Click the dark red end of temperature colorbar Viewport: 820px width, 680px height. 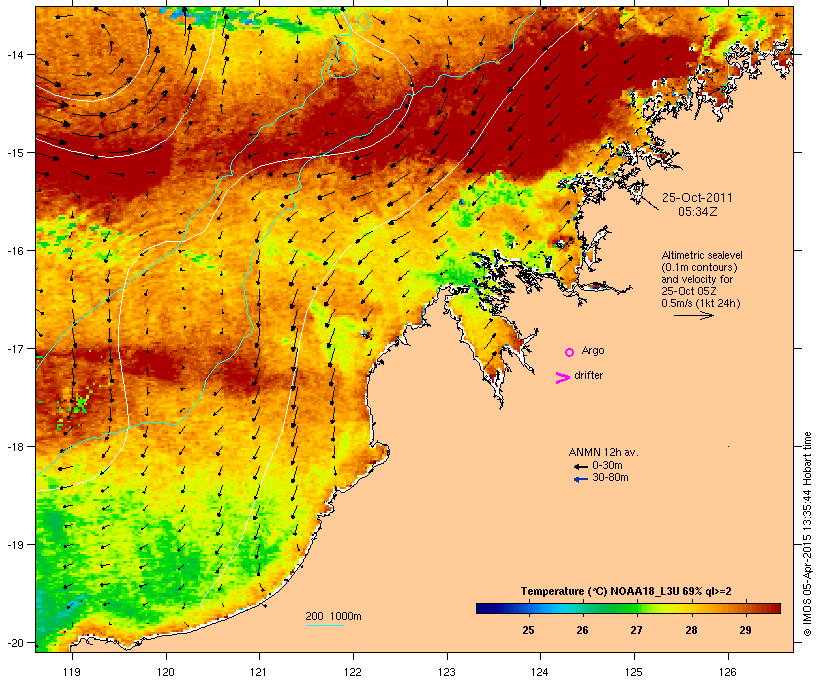[778, 608]
